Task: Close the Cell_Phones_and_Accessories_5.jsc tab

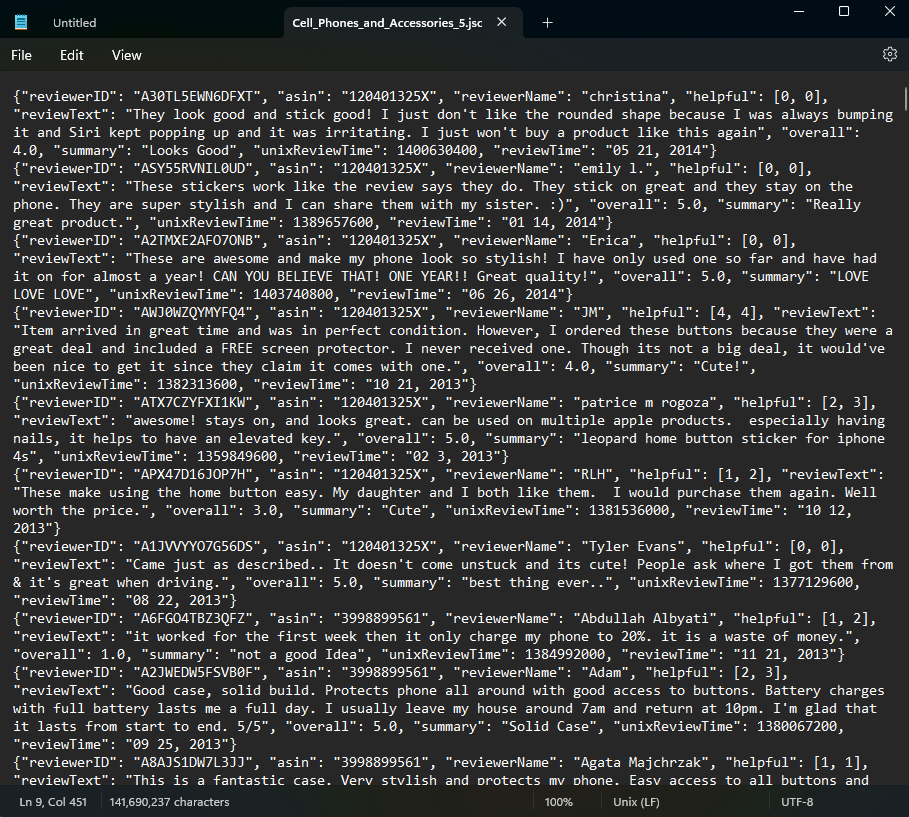Action: 501,20
